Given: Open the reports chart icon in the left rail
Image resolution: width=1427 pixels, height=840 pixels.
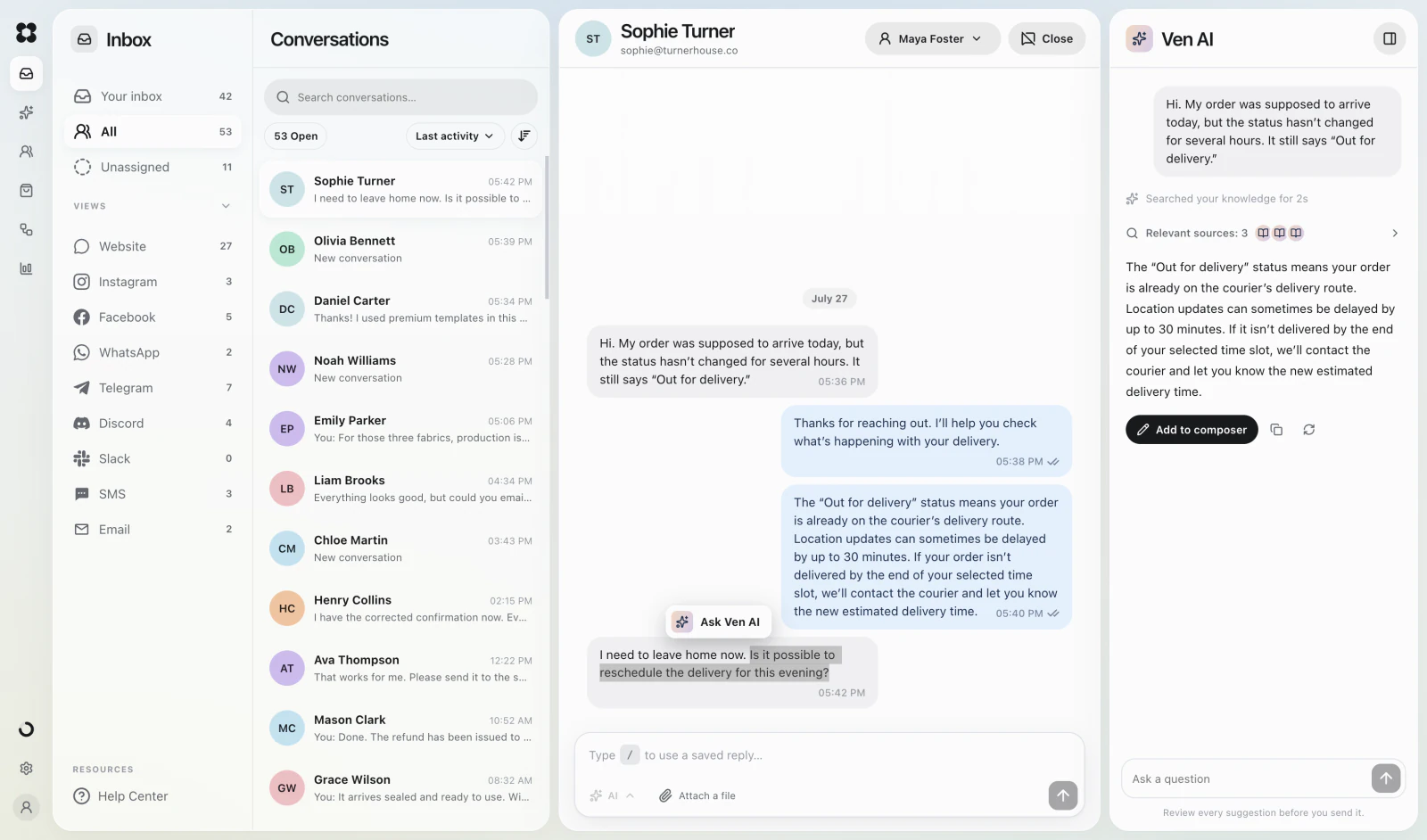Looking at the screenshot, I should point(27,268).
